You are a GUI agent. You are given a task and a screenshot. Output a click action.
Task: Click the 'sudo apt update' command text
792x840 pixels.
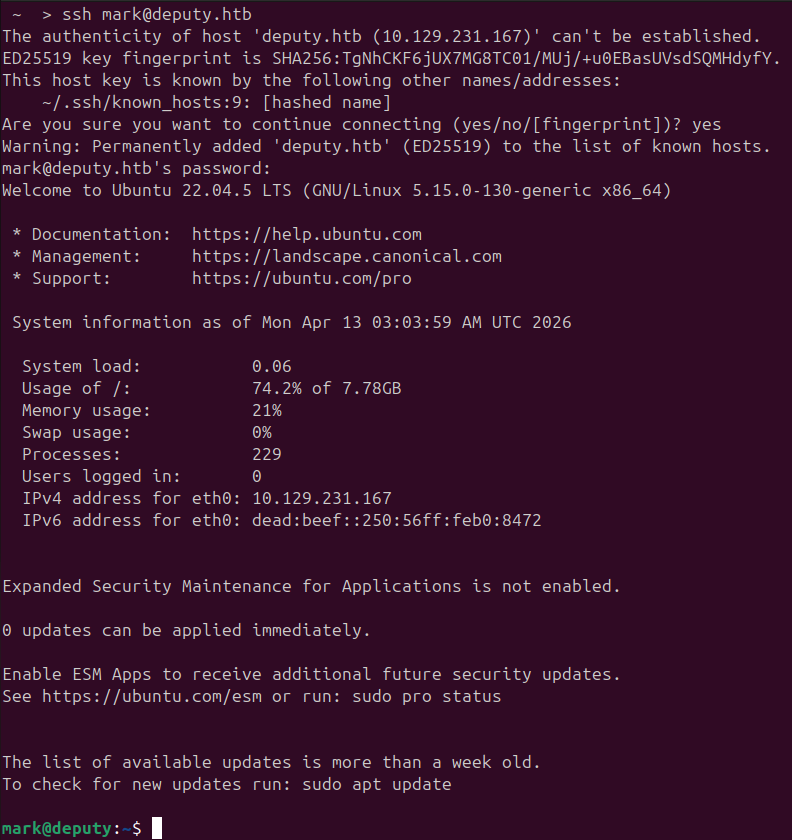(377, 785)
